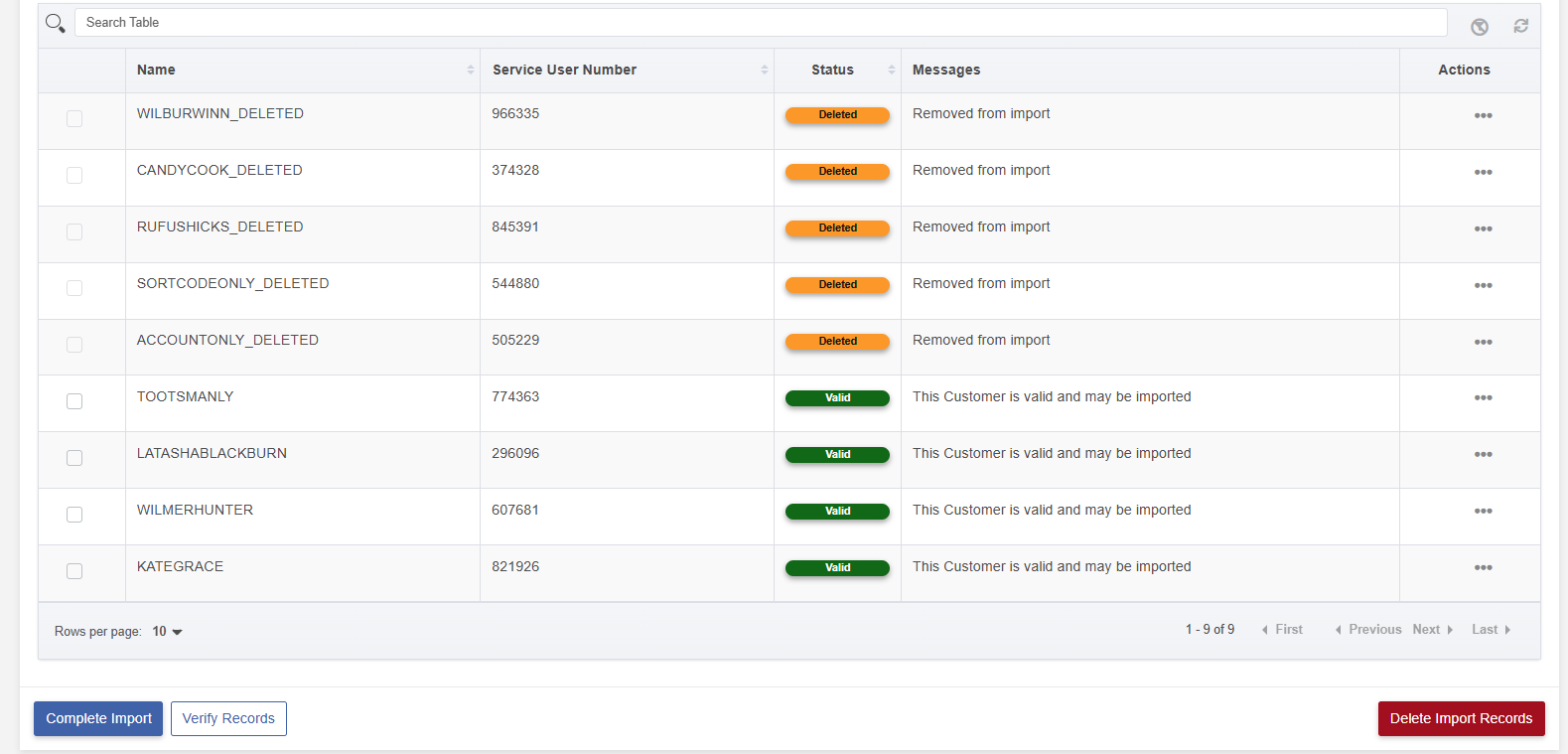The height and width of the screenshot is (754, 1568).
Task: Click the name LATASHABLACKBURN
Action: click(x=212, y=453)
